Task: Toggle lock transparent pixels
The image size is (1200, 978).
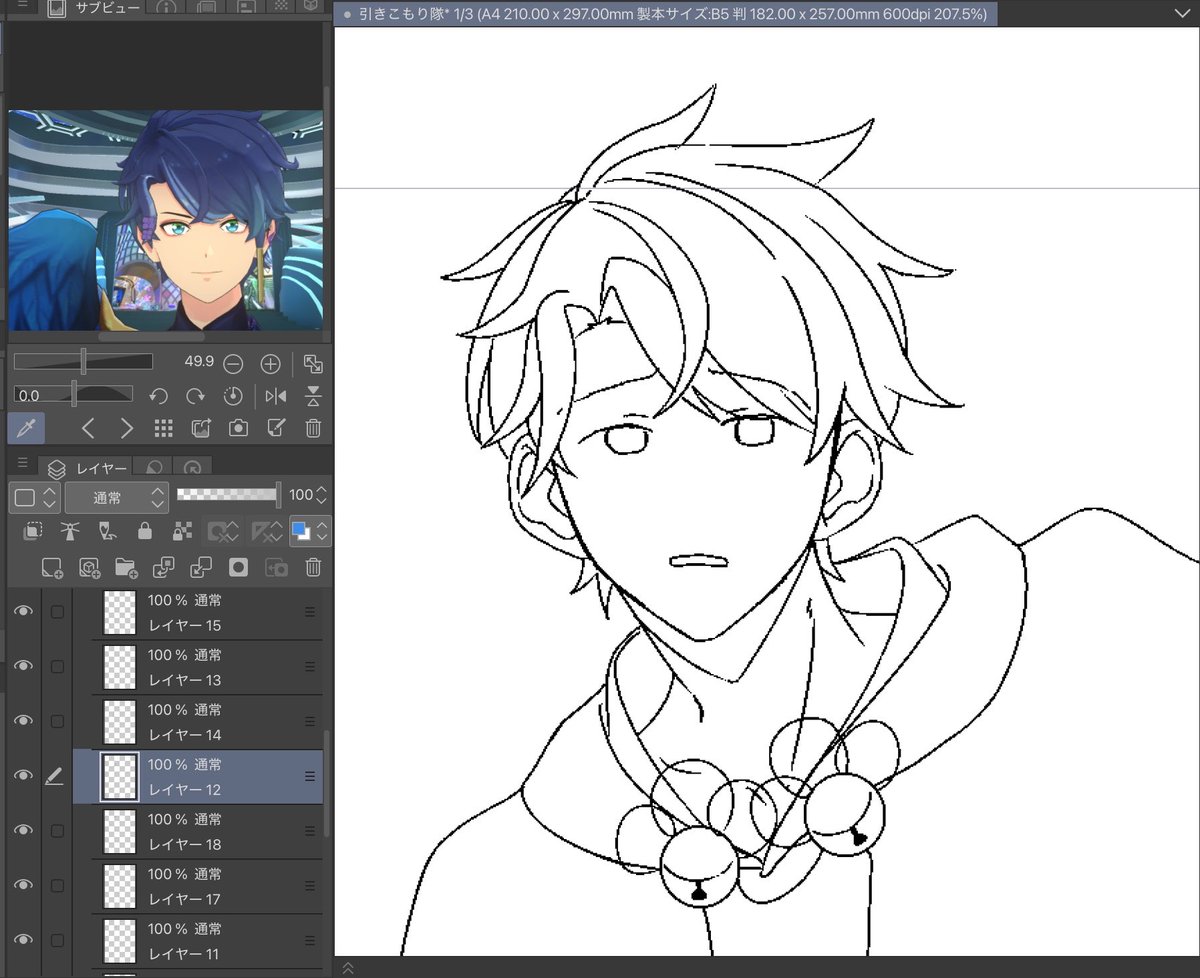Action: tap(182, 531)
